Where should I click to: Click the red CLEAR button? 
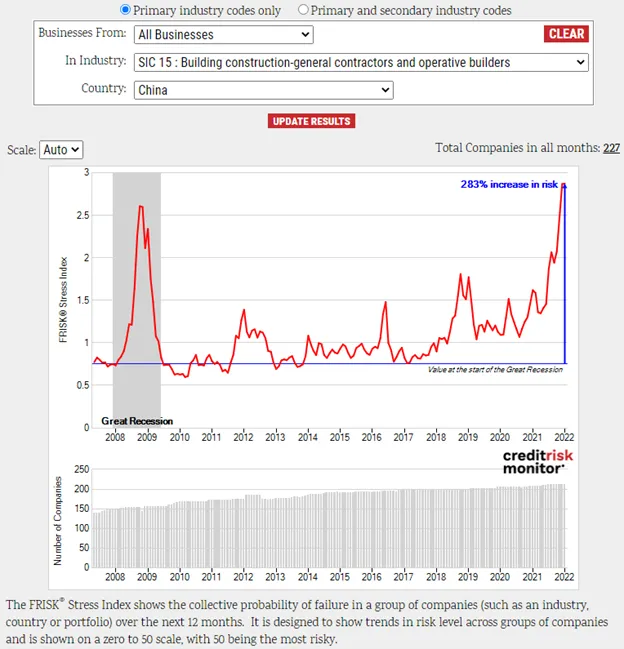click(566, 34)
